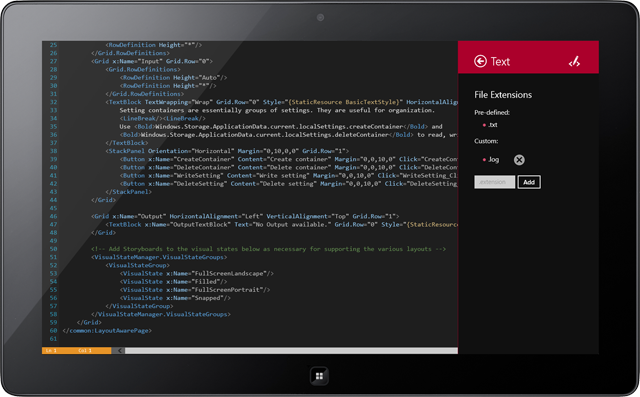
Task: Click line number 45 in the gutter
Action: click(53, 208)
